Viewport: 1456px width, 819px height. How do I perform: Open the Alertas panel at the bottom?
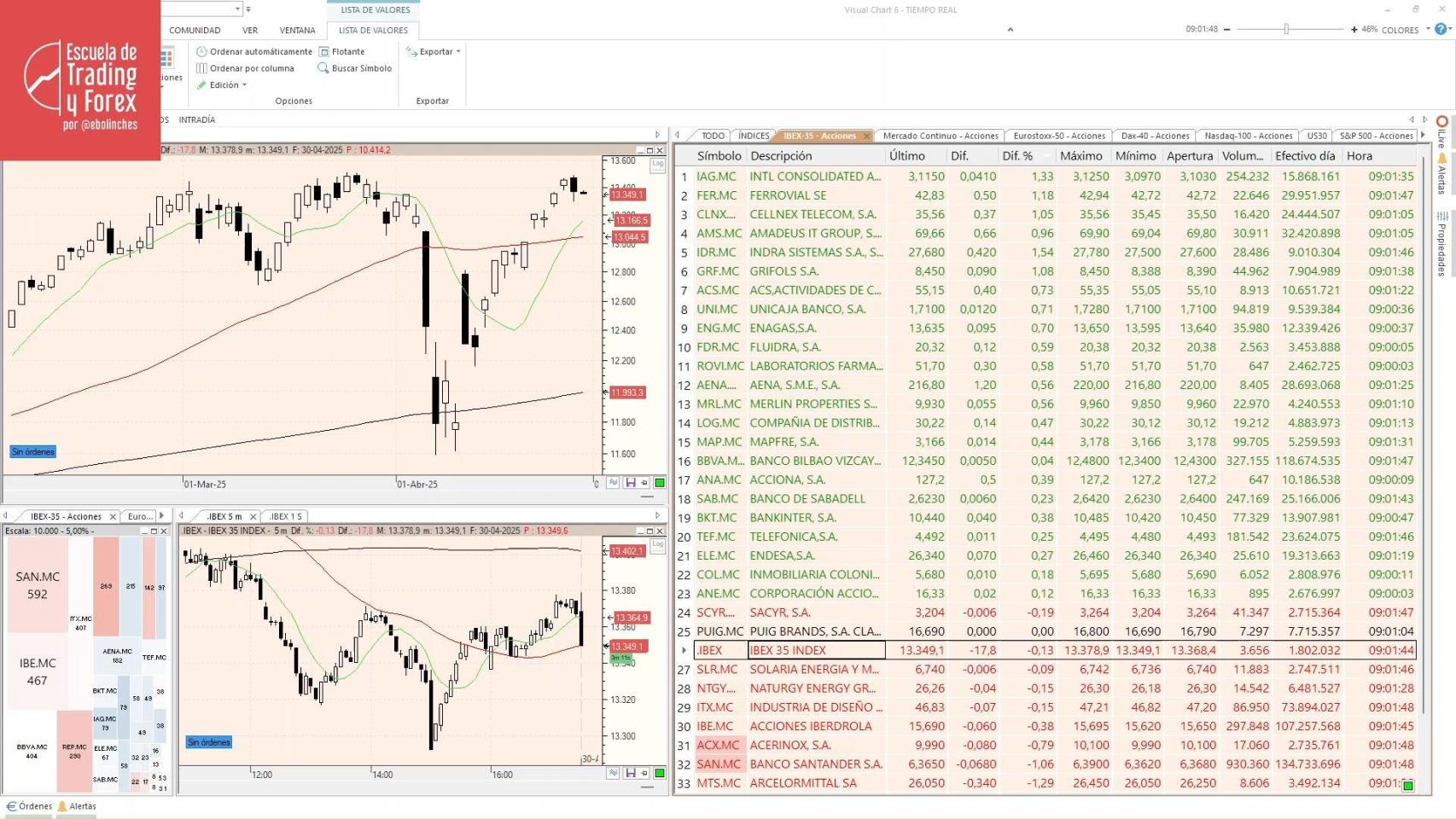(x=77, y=806)
